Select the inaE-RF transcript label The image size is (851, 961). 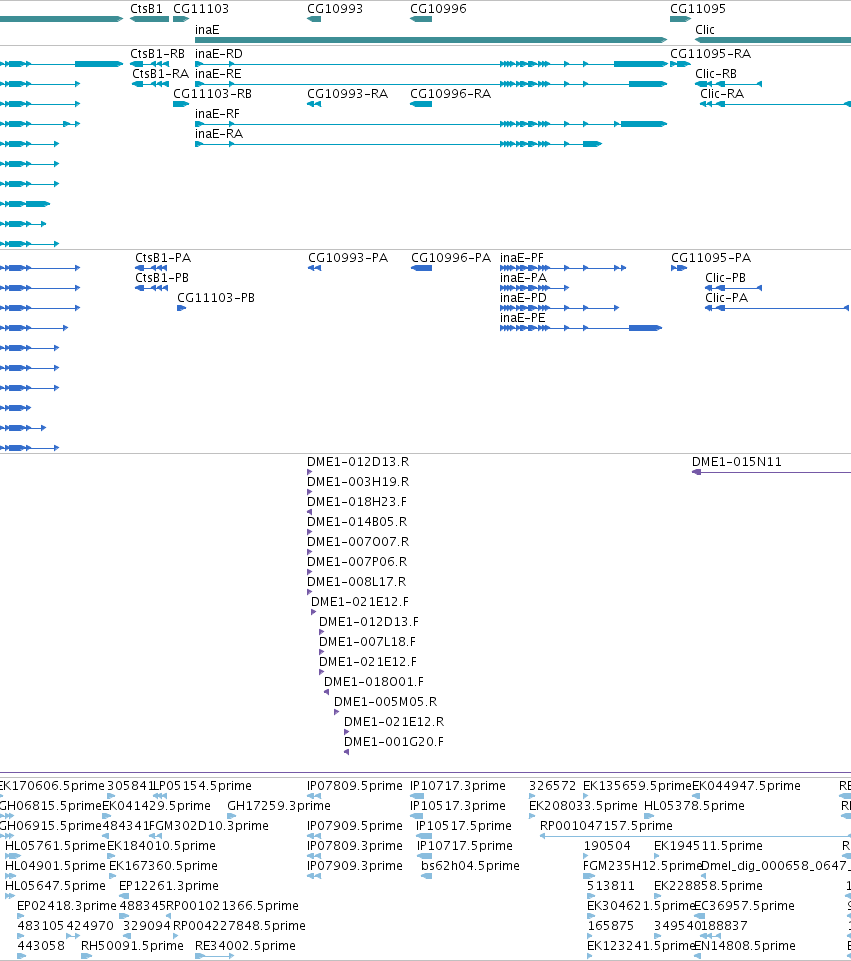point(217,114)
